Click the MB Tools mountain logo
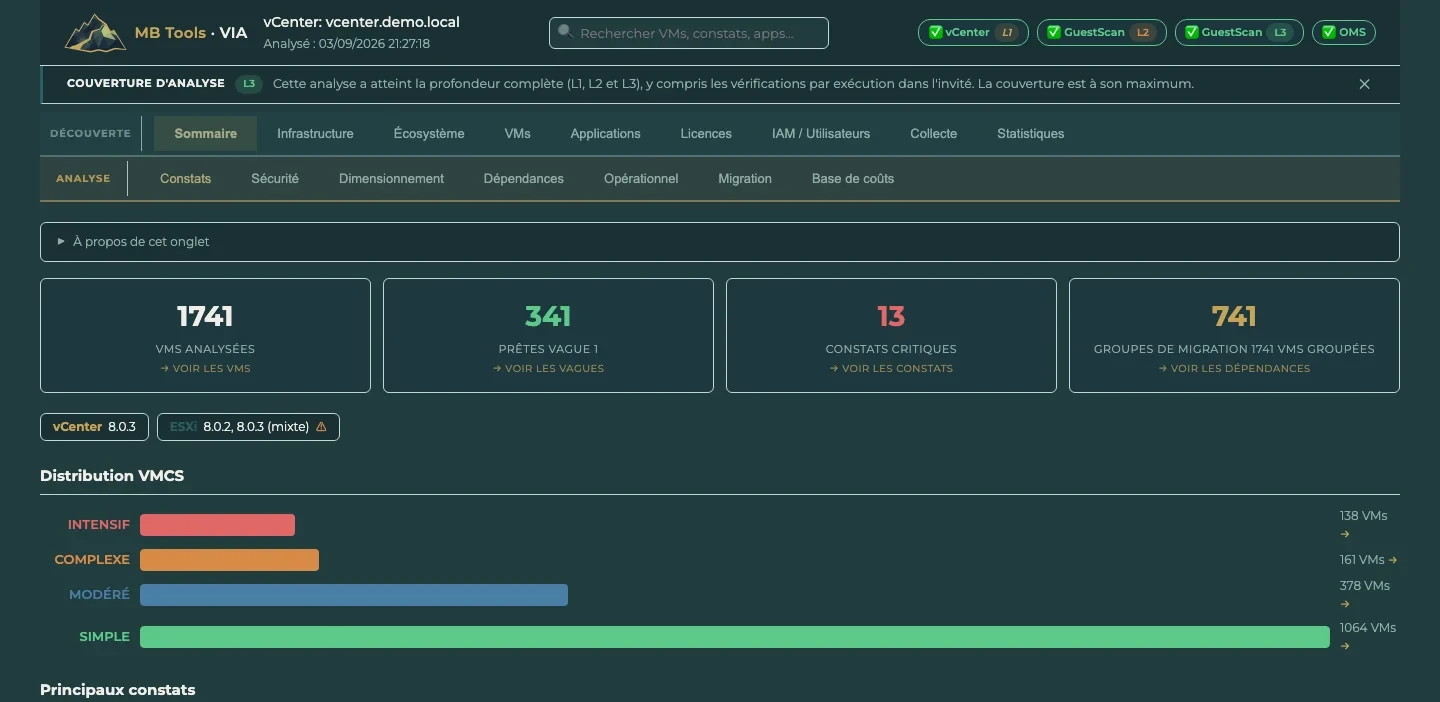 (96, 33)
